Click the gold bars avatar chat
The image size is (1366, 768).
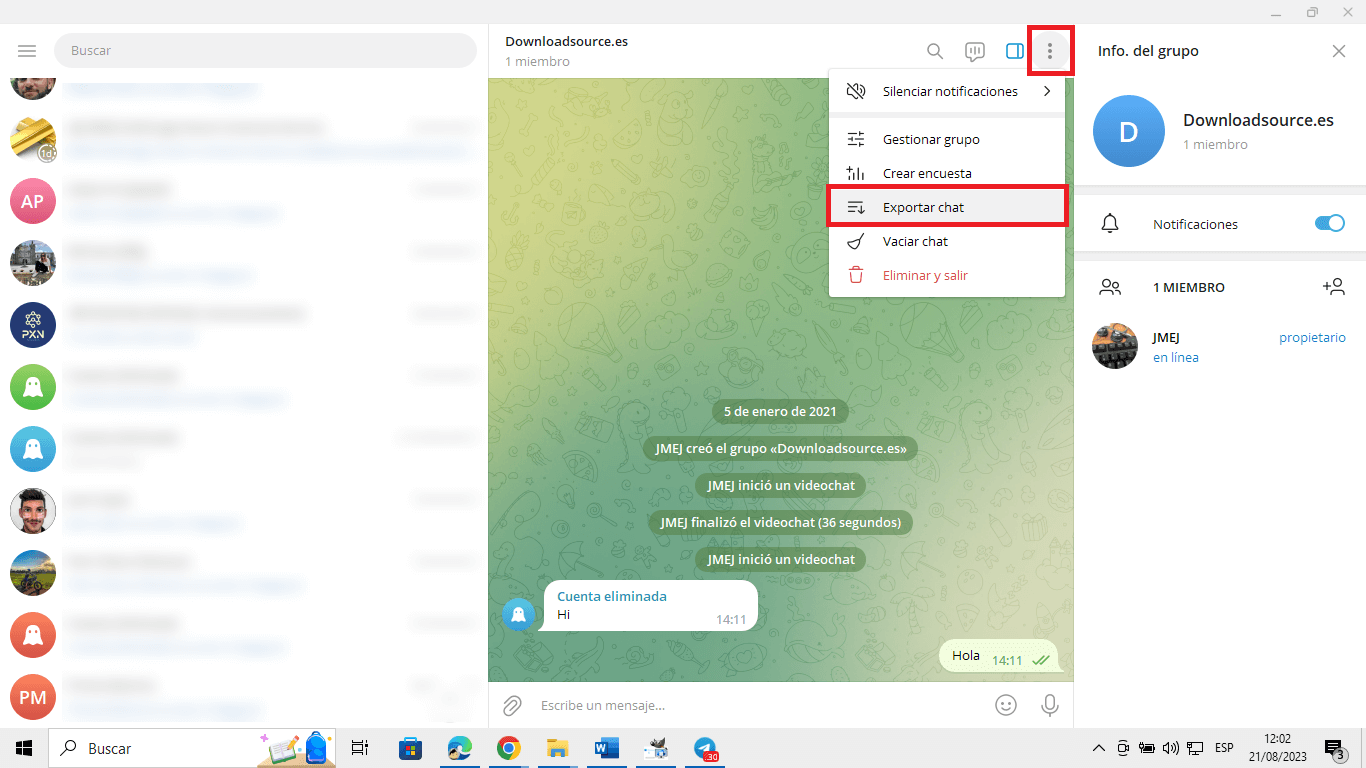pyautogui.click(x=33, y=139)
